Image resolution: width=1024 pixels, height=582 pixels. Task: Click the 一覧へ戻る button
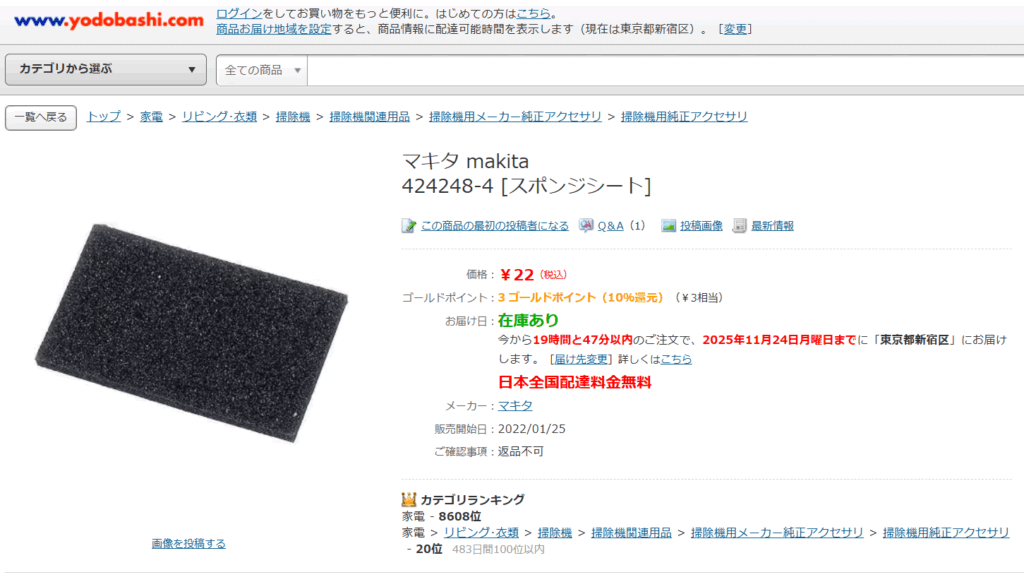pyautogui.click(x=41, y=118)
